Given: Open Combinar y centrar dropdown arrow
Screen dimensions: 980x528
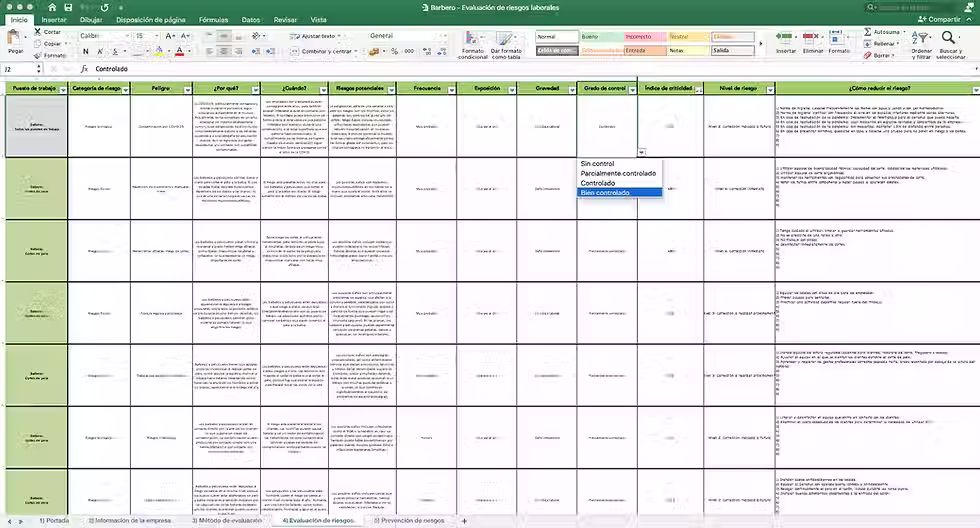Looking at the screenshot, I should pyautogui.click(x=356, y=51).
